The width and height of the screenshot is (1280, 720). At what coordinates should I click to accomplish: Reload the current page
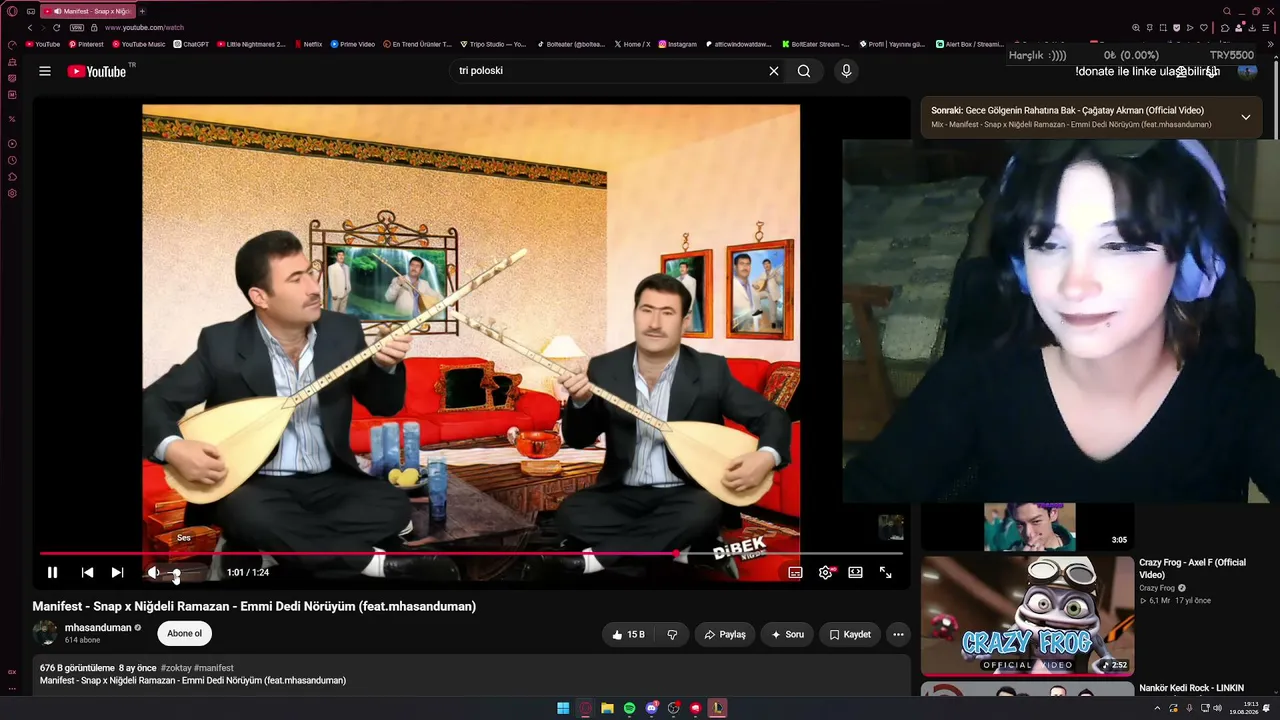pyautogui.click(x=56, y=28)
